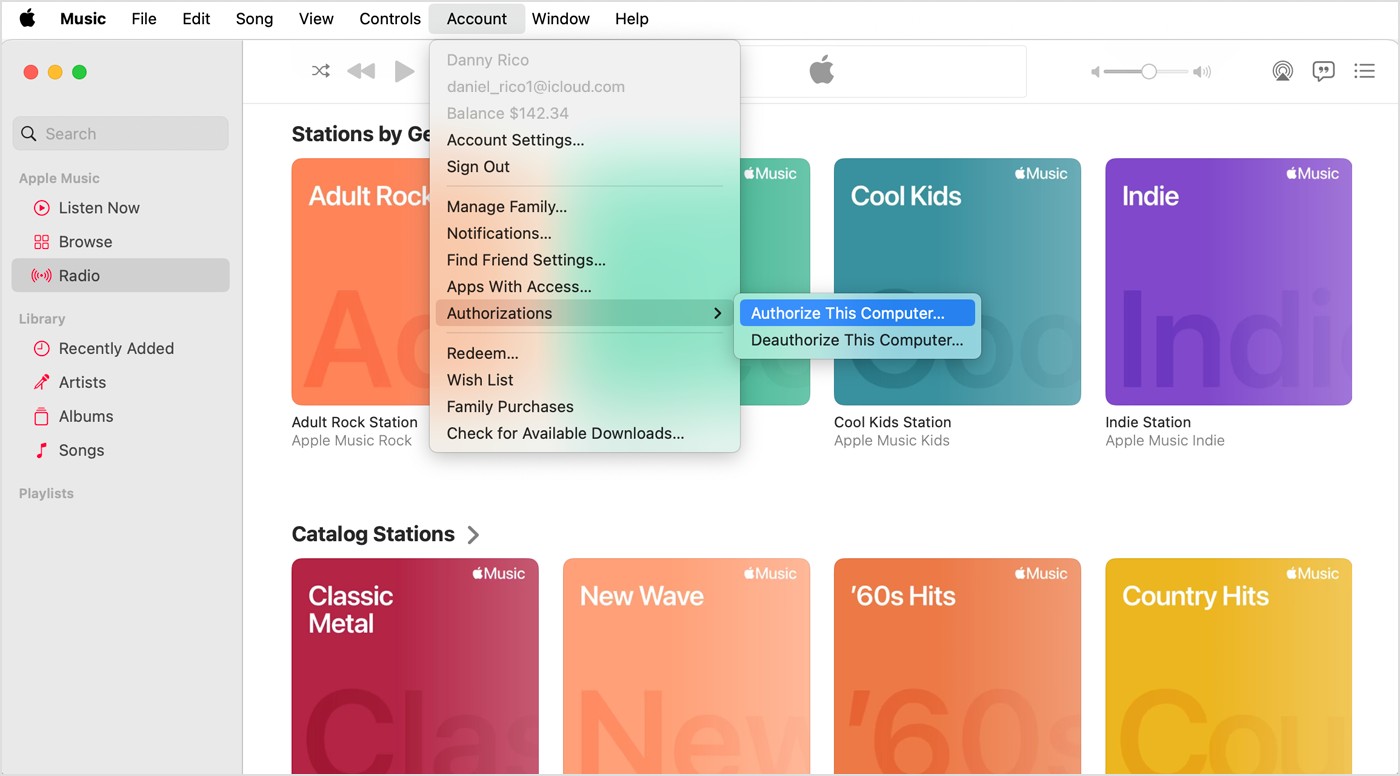Screen dimensions: 1400x776
Task: Open the Classic Metal station tile
Action: coord(415,665)
